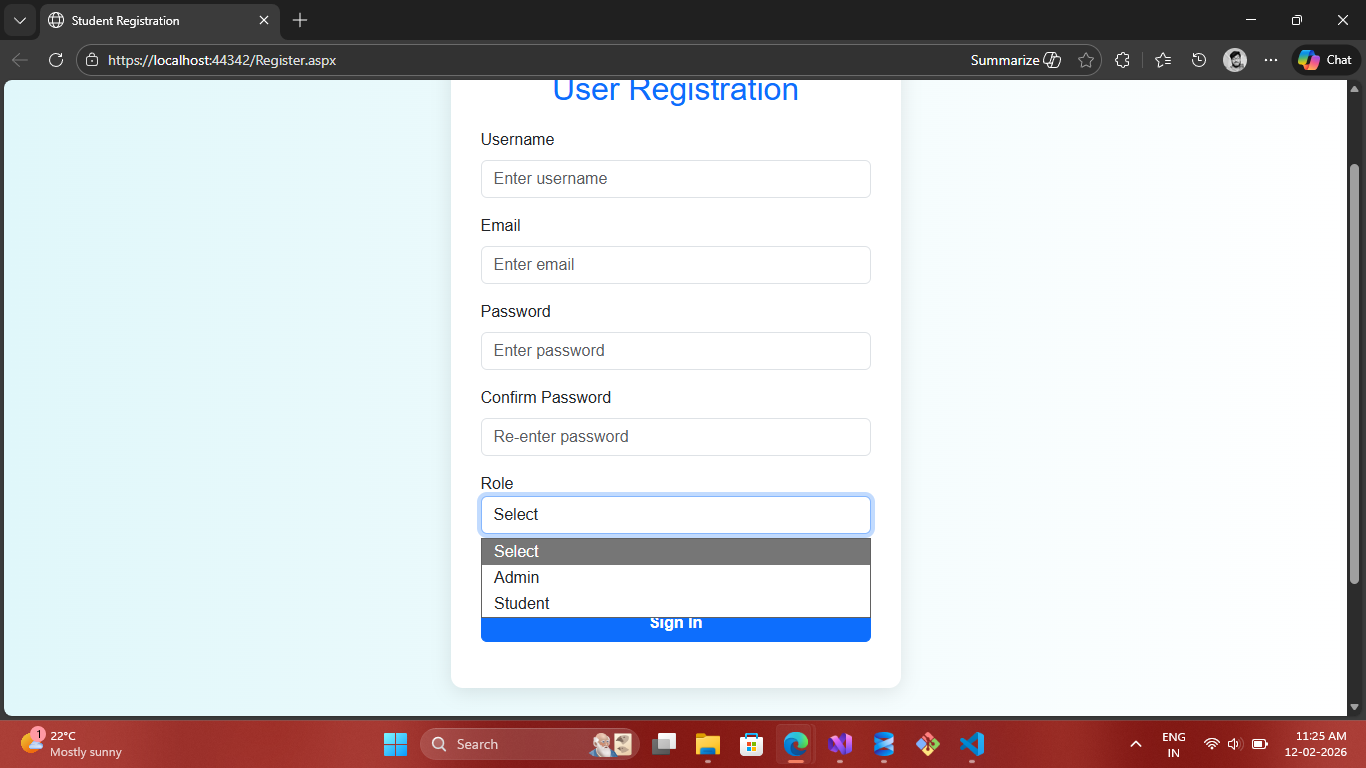
Task: Open the Favorites list icon
Action: pos(1162,60)
